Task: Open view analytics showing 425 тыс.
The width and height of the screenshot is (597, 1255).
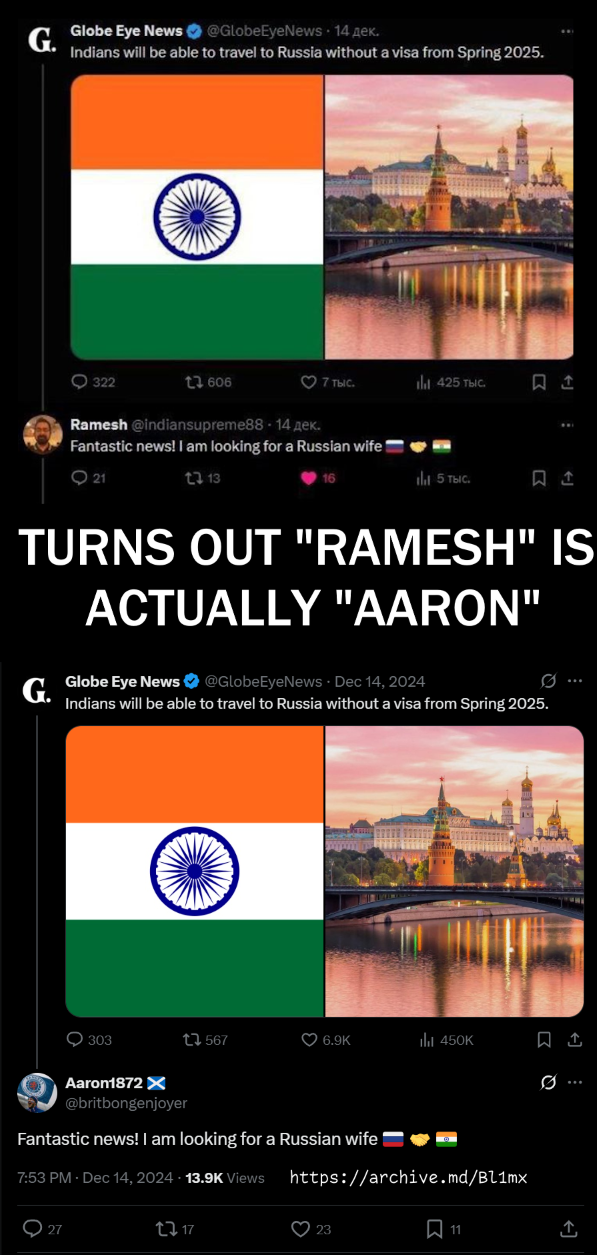Action: [423, 381]
